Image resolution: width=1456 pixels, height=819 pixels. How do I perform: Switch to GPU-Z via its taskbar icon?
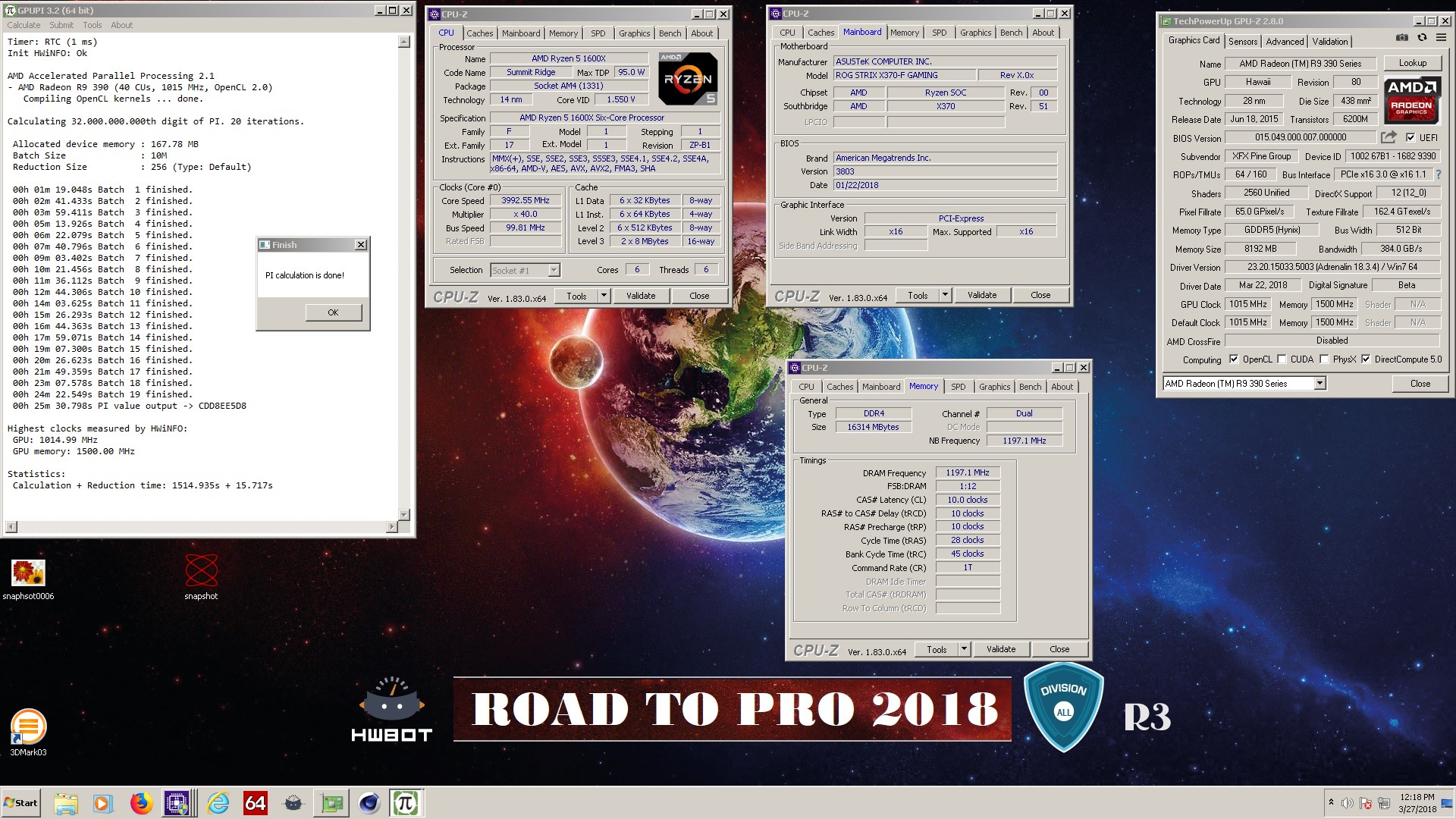click(331, 803)
